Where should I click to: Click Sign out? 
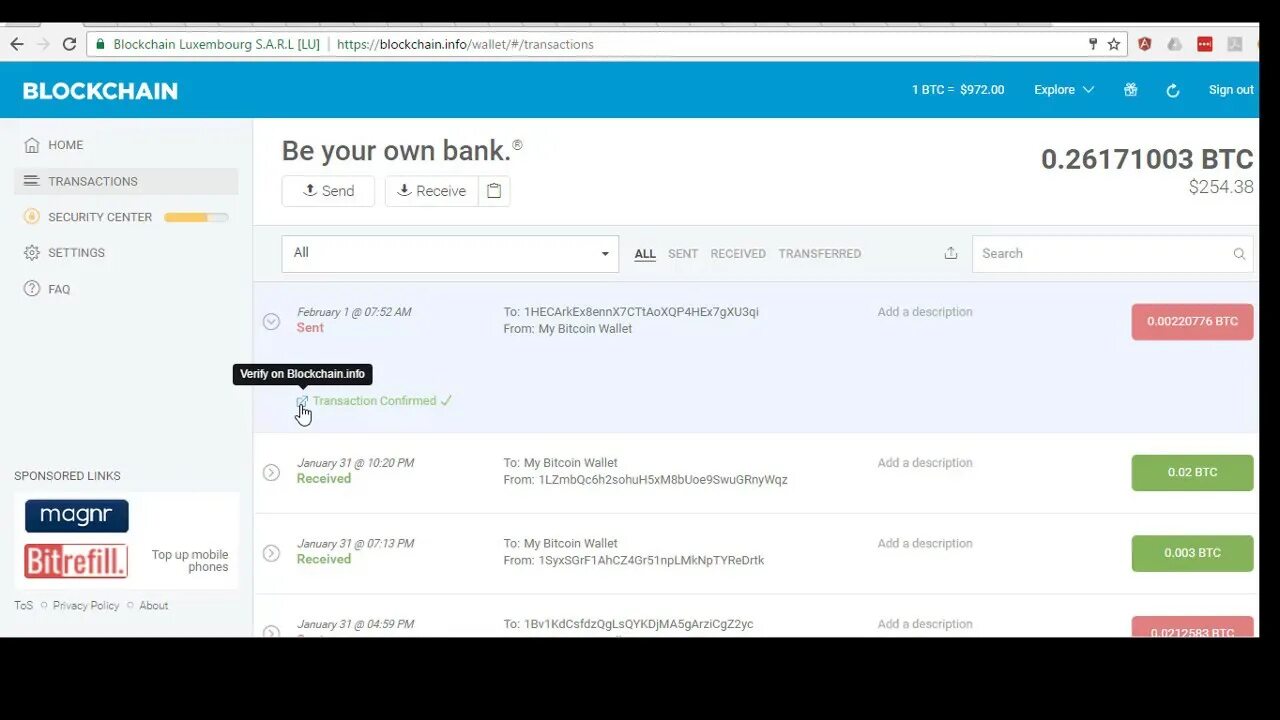1231,90
